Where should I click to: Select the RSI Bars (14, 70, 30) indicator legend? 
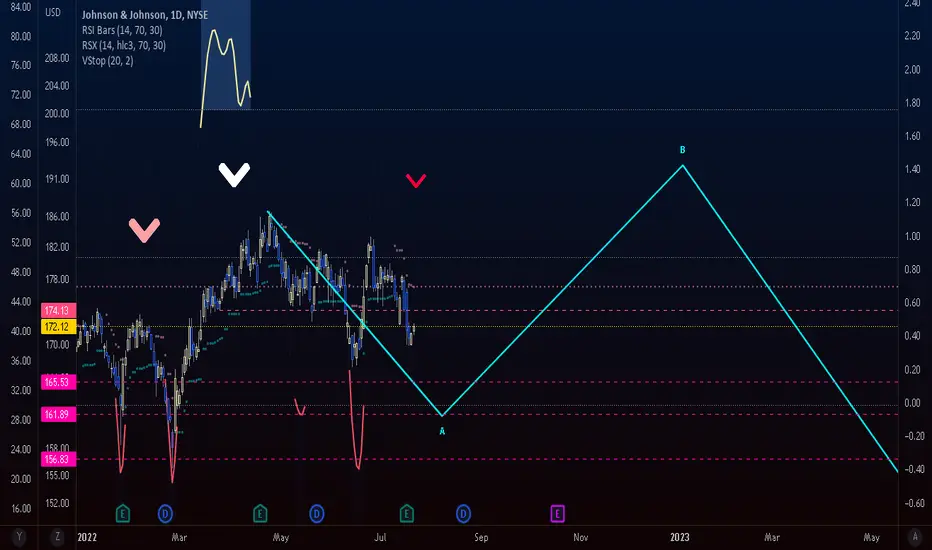[x=122, y=30]
